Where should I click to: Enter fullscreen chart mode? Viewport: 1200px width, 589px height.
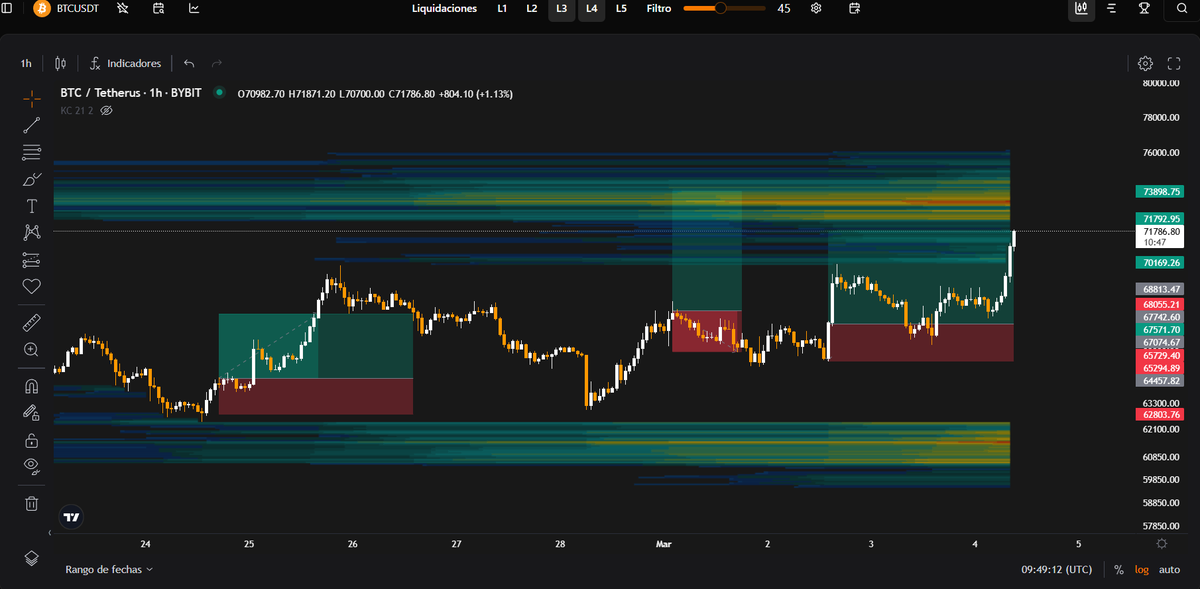[1175, 63]
